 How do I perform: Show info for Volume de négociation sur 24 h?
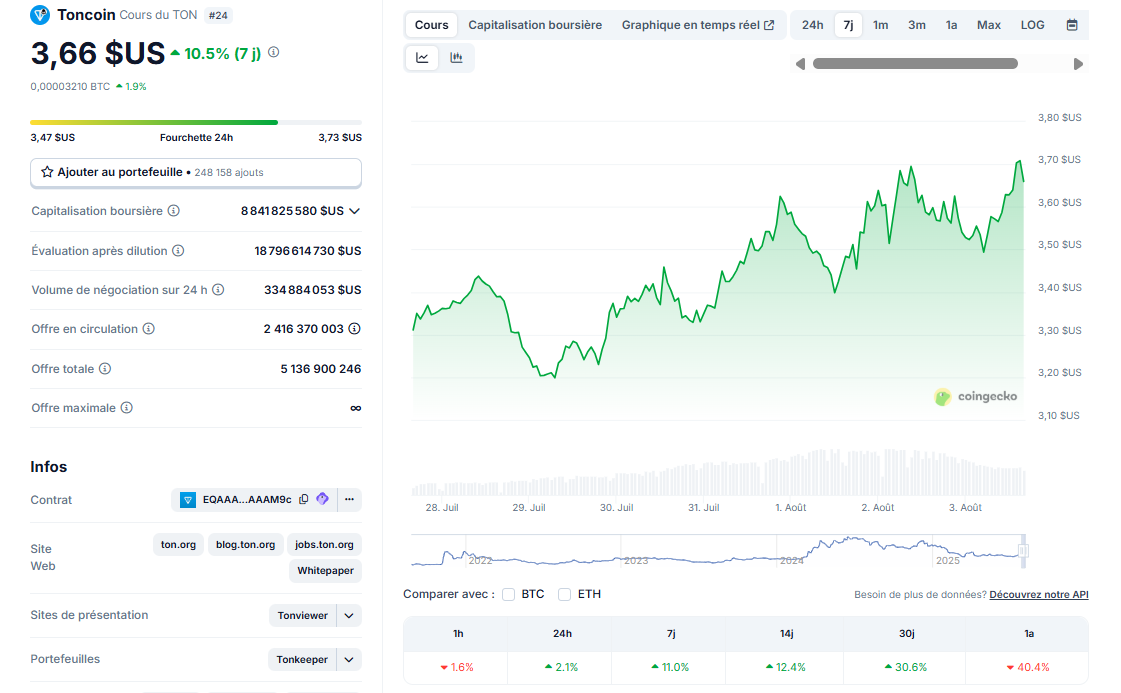click(218, 290)
